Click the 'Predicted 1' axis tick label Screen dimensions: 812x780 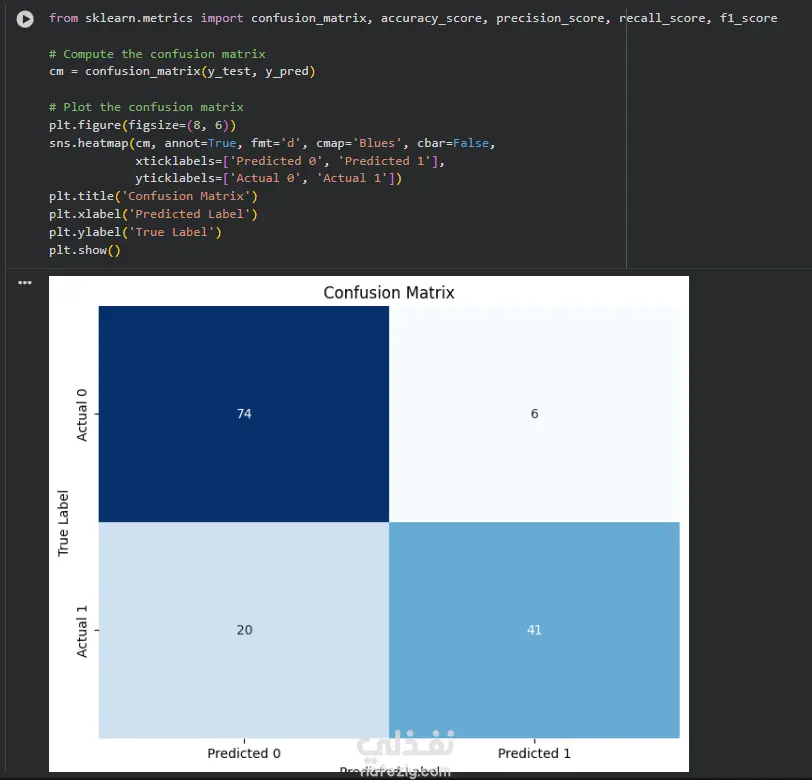pos(534,753)
